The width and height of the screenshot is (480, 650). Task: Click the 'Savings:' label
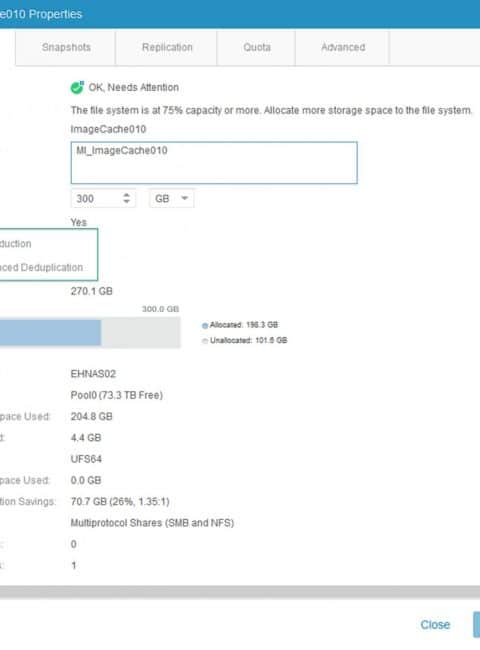37,502
